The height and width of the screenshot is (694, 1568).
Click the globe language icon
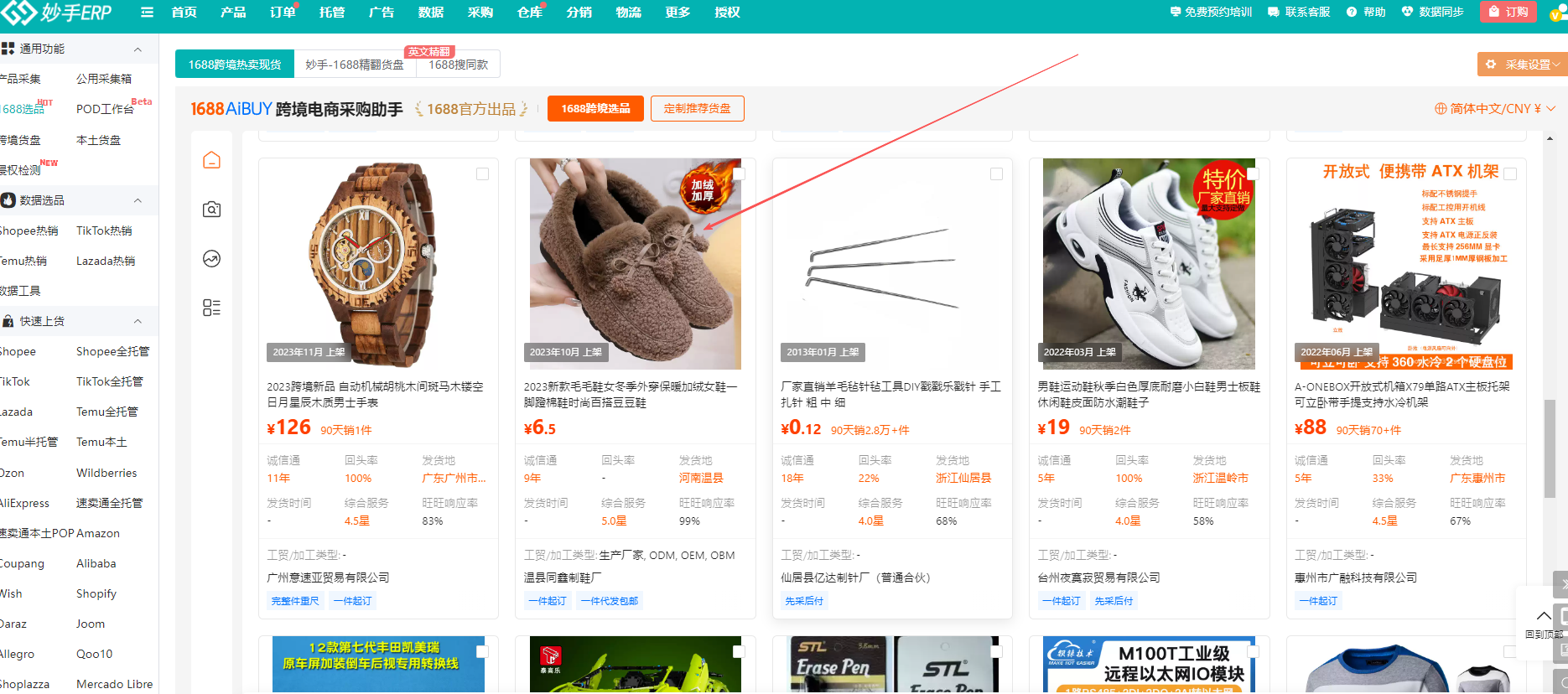tap(1441, 109)
